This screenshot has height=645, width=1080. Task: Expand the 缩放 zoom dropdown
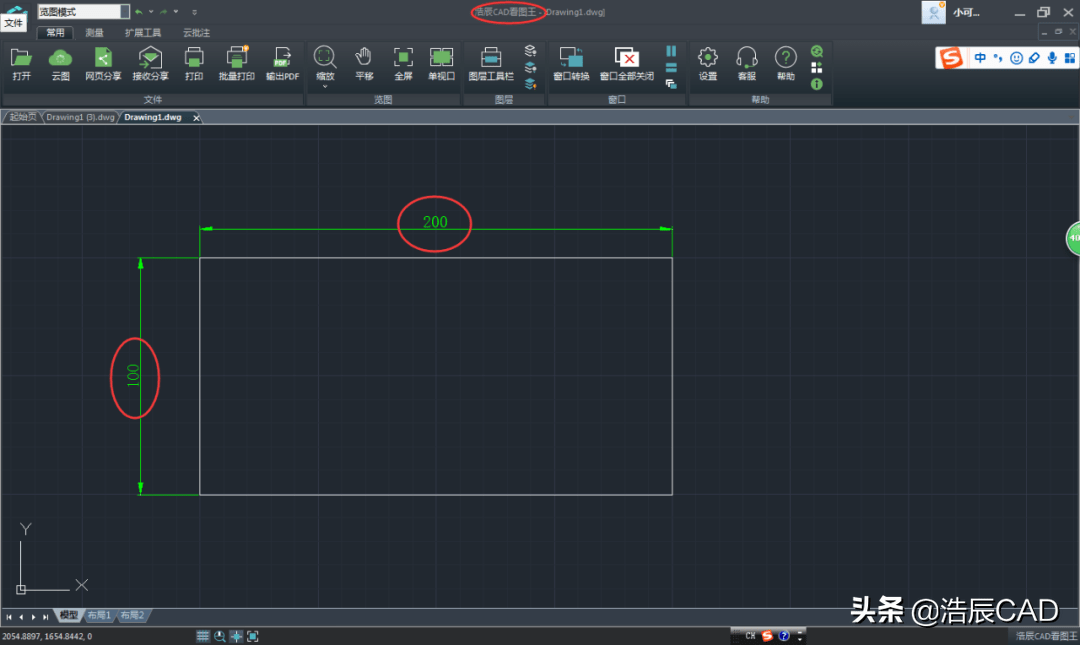click(x=325, y=85)
